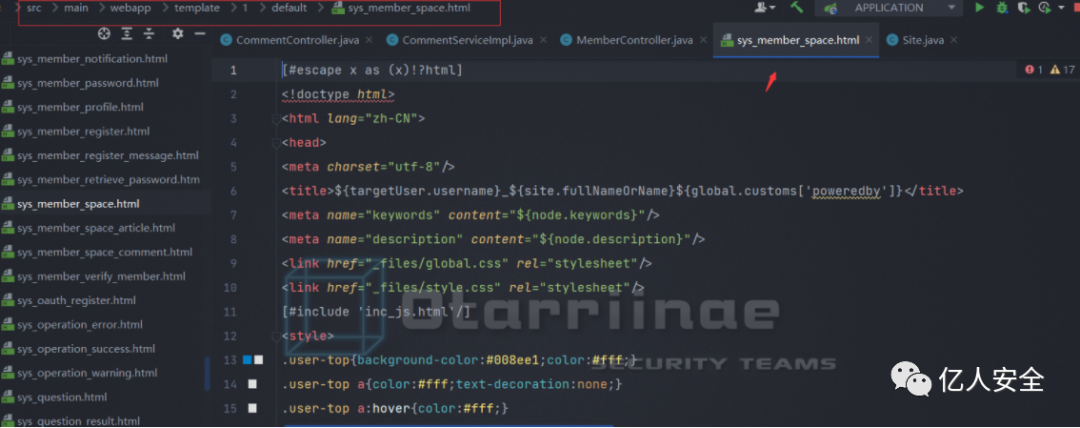
Task: Switch to CommentController.java tab
Action: point(297,40)
